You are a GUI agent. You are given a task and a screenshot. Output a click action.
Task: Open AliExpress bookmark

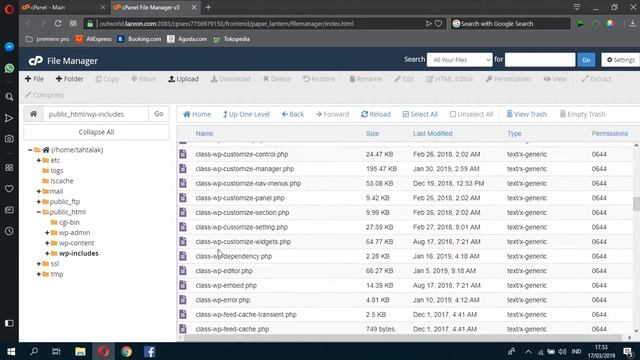(93, 39)
